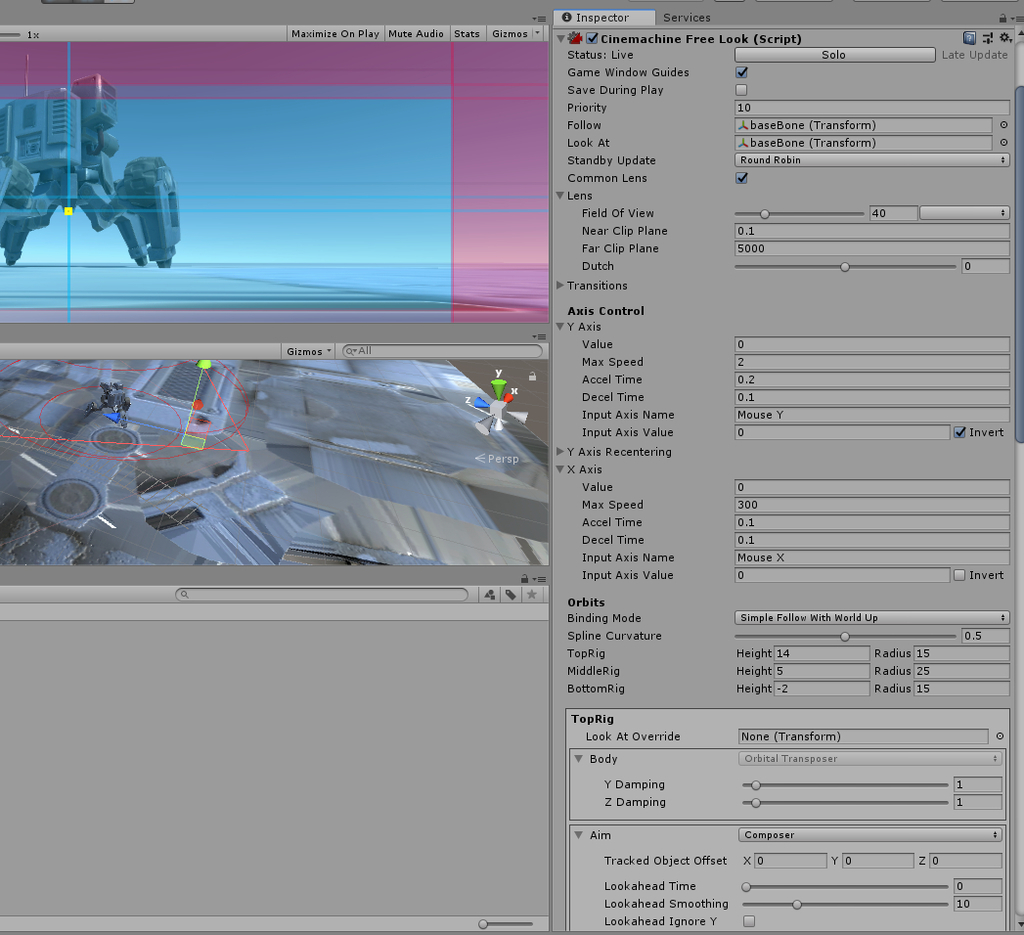Open the object picker for Look At
1024x935 pixels.
click(1004, 142)
